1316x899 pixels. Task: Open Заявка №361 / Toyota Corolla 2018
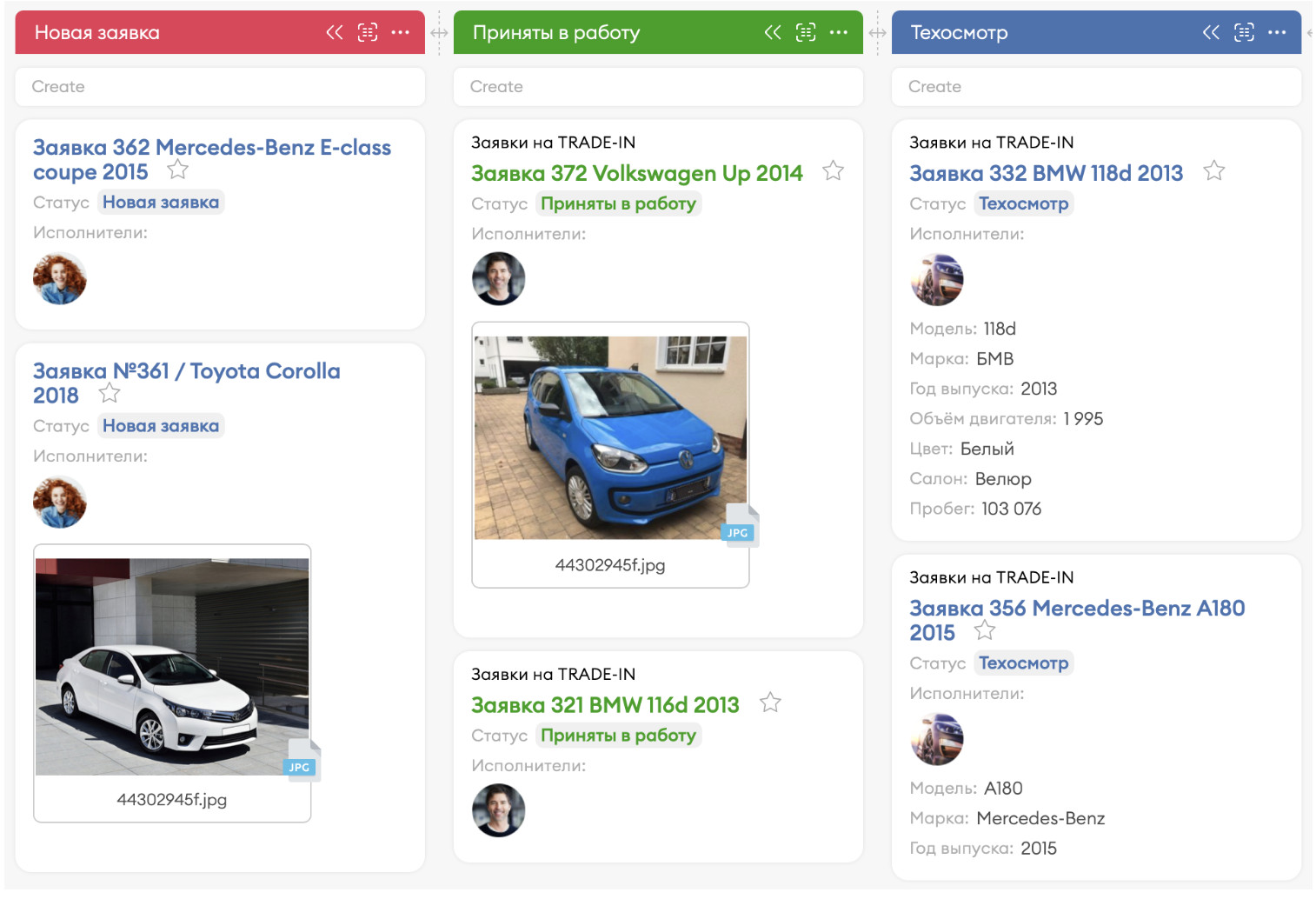click(x=187, y=383)
